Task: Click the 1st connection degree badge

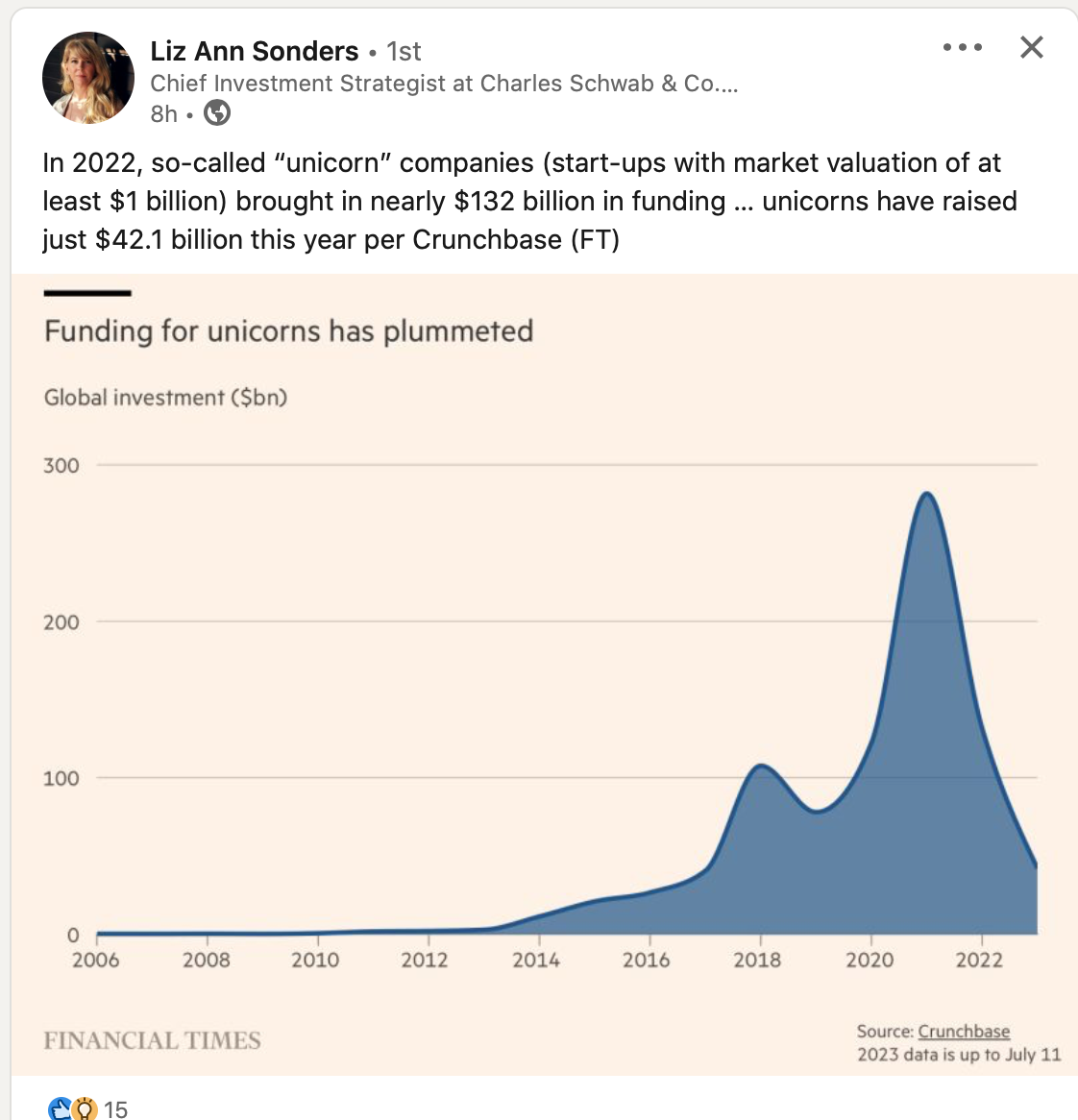Action: (x=404, y=52)
